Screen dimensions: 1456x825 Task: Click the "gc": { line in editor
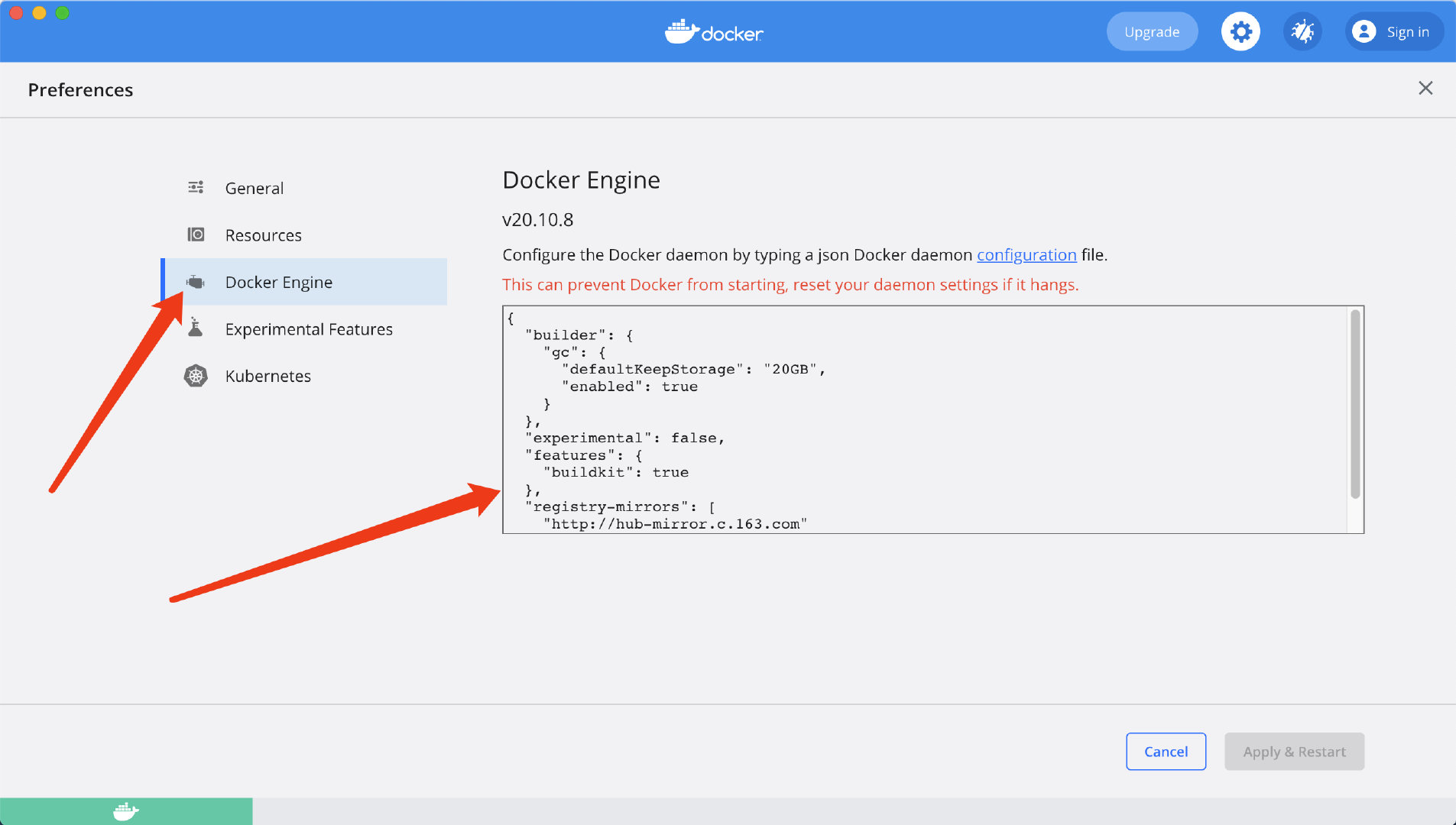pyautogui.click(x=575, y=352)
